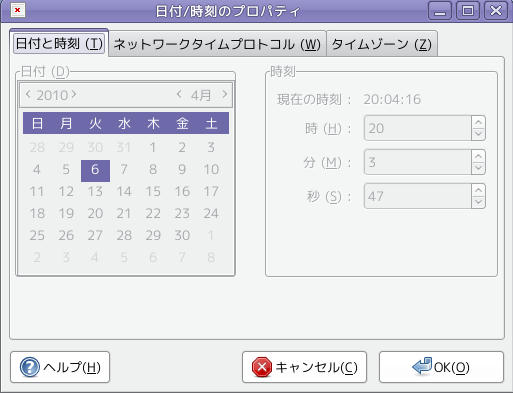Click the red X window menu icon
Screen dimensions: 513x393
(x=18, y=10)
